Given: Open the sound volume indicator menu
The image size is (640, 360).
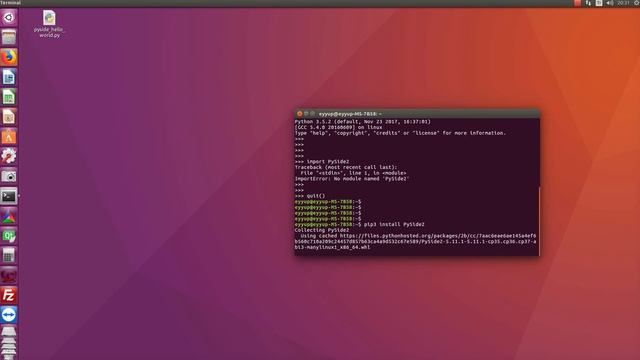Looking at the screenshot, I should coord(610,3).
